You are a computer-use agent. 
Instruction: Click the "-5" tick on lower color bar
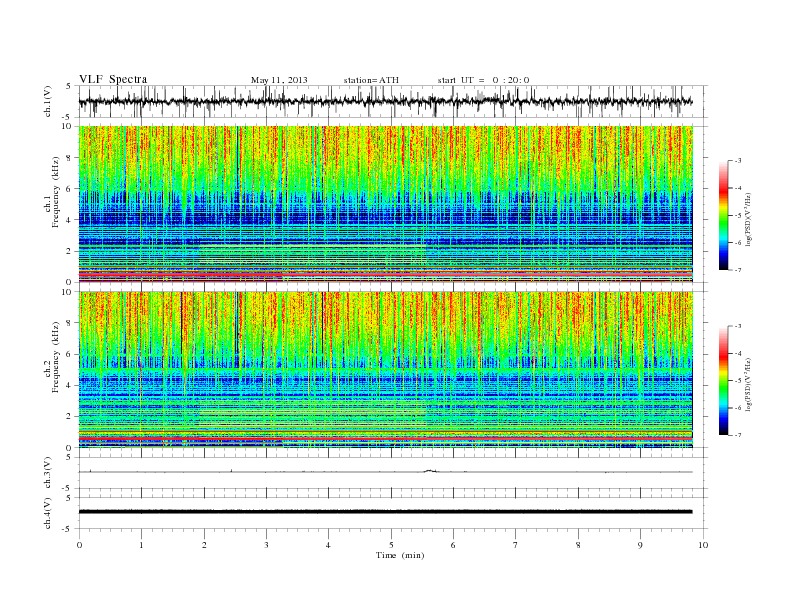pos(736,381)
